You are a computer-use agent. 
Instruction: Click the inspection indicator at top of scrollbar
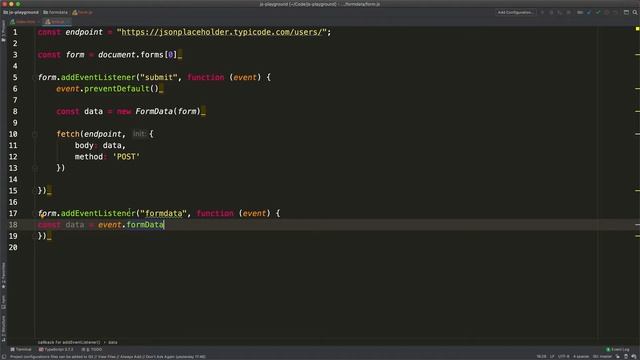[637, 29]
